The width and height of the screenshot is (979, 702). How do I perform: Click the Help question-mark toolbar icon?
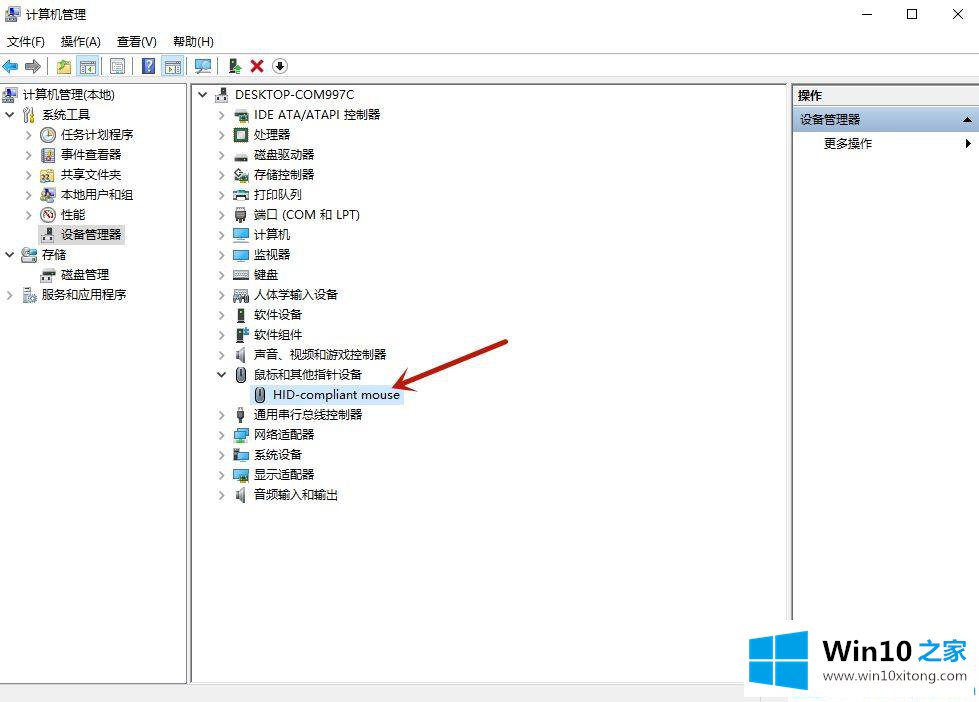148,66
